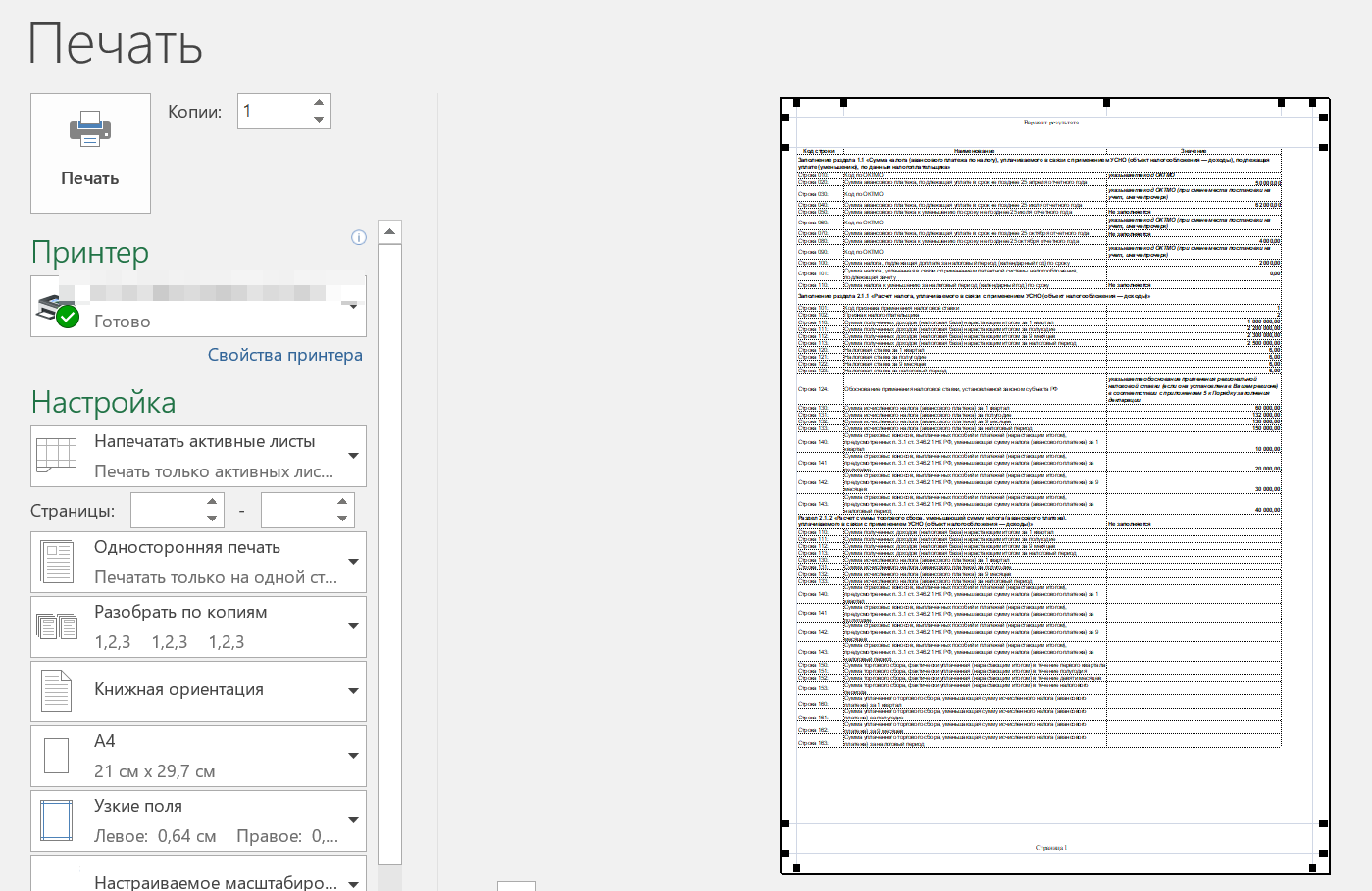This screenshot has height=891, width=1372.
Task: Click the collate copies icon
Action: [57, 626]
